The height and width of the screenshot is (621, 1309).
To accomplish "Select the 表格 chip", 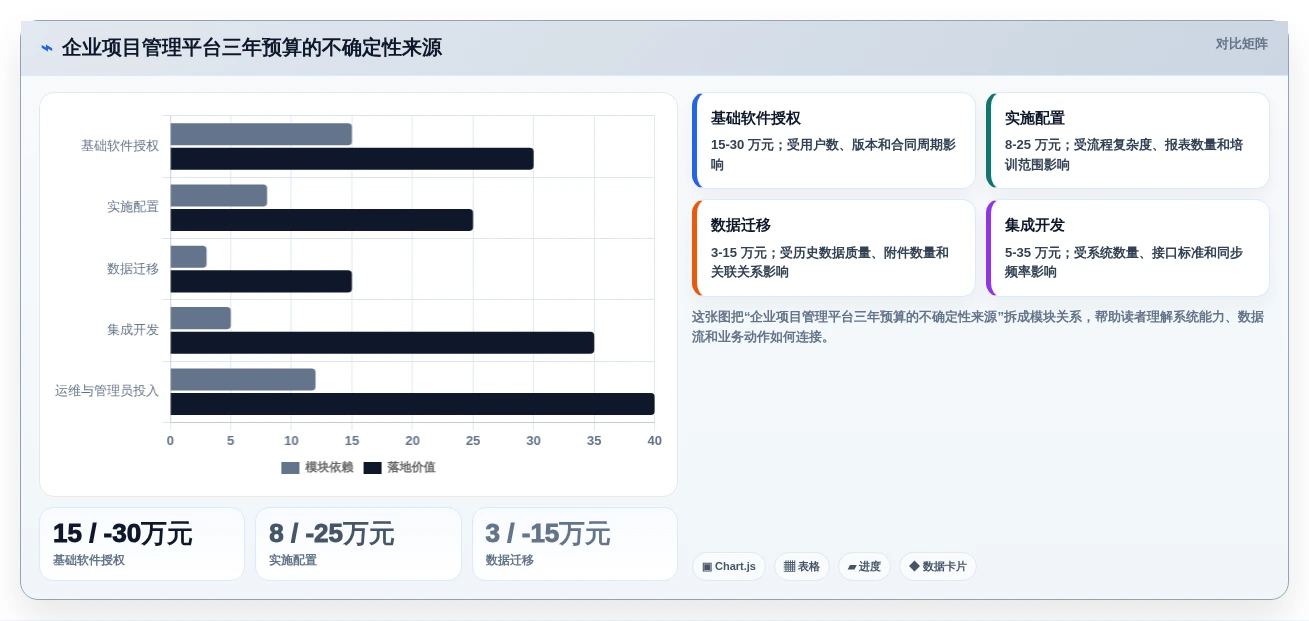I will [802, 567].
